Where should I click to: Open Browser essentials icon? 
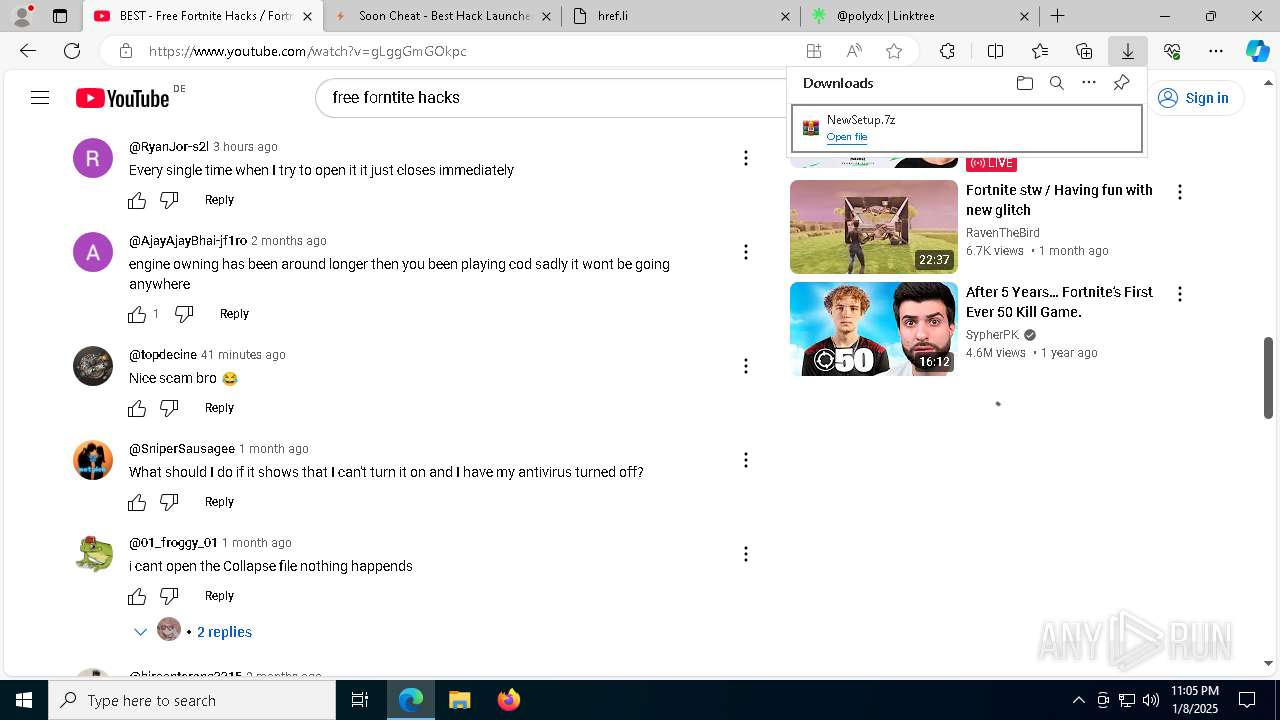point(1172,51)
